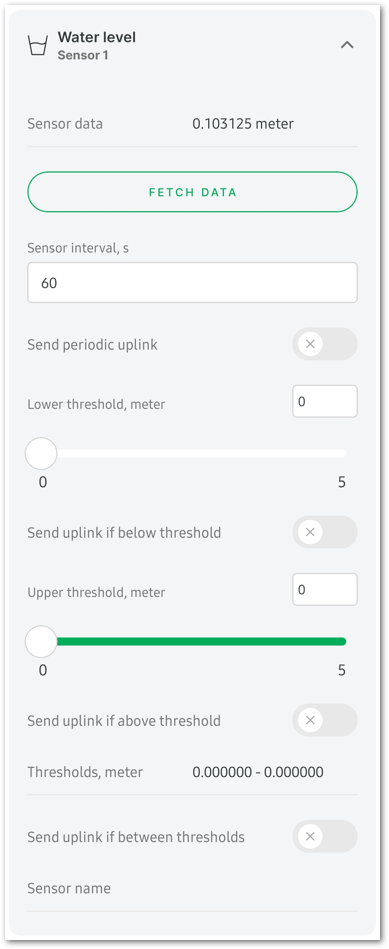Enable Send uplink if between thresholds
389x949 pixels.
click(325, 836)
